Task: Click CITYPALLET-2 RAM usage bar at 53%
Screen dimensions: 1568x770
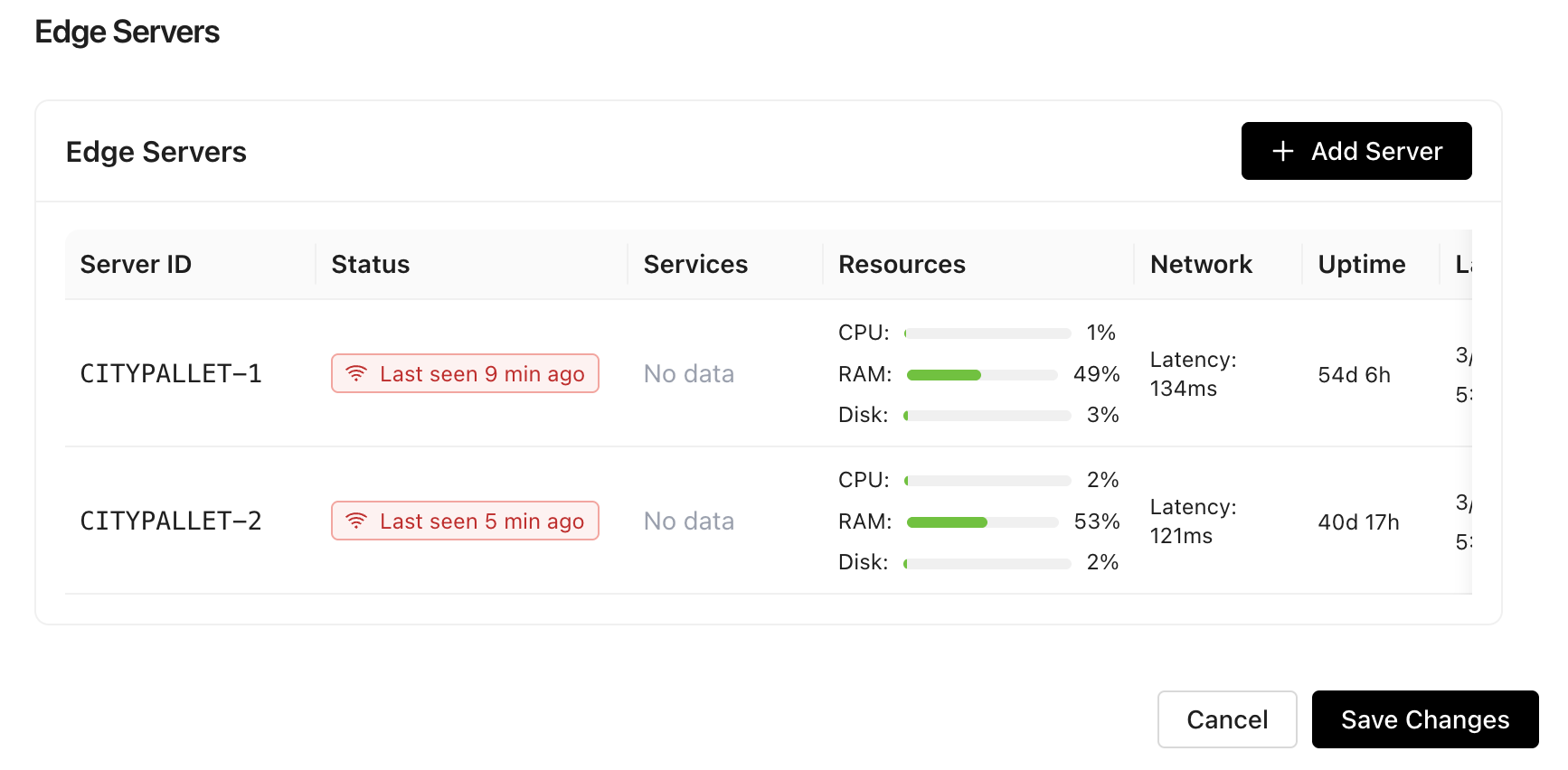Action: click(x=982, y=522)
